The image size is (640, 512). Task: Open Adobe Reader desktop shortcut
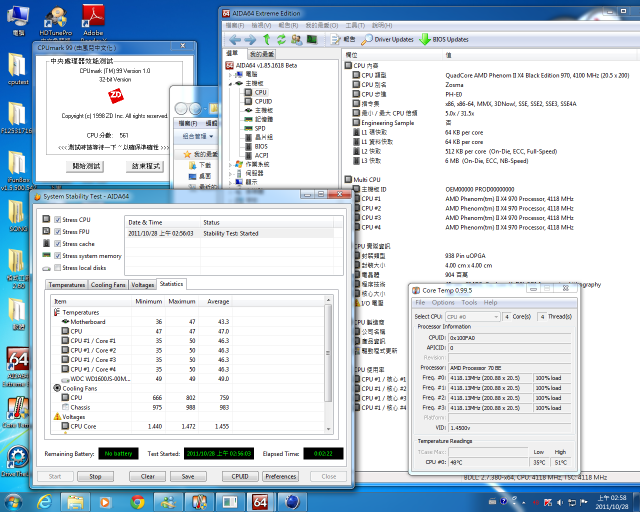[93, 21]
